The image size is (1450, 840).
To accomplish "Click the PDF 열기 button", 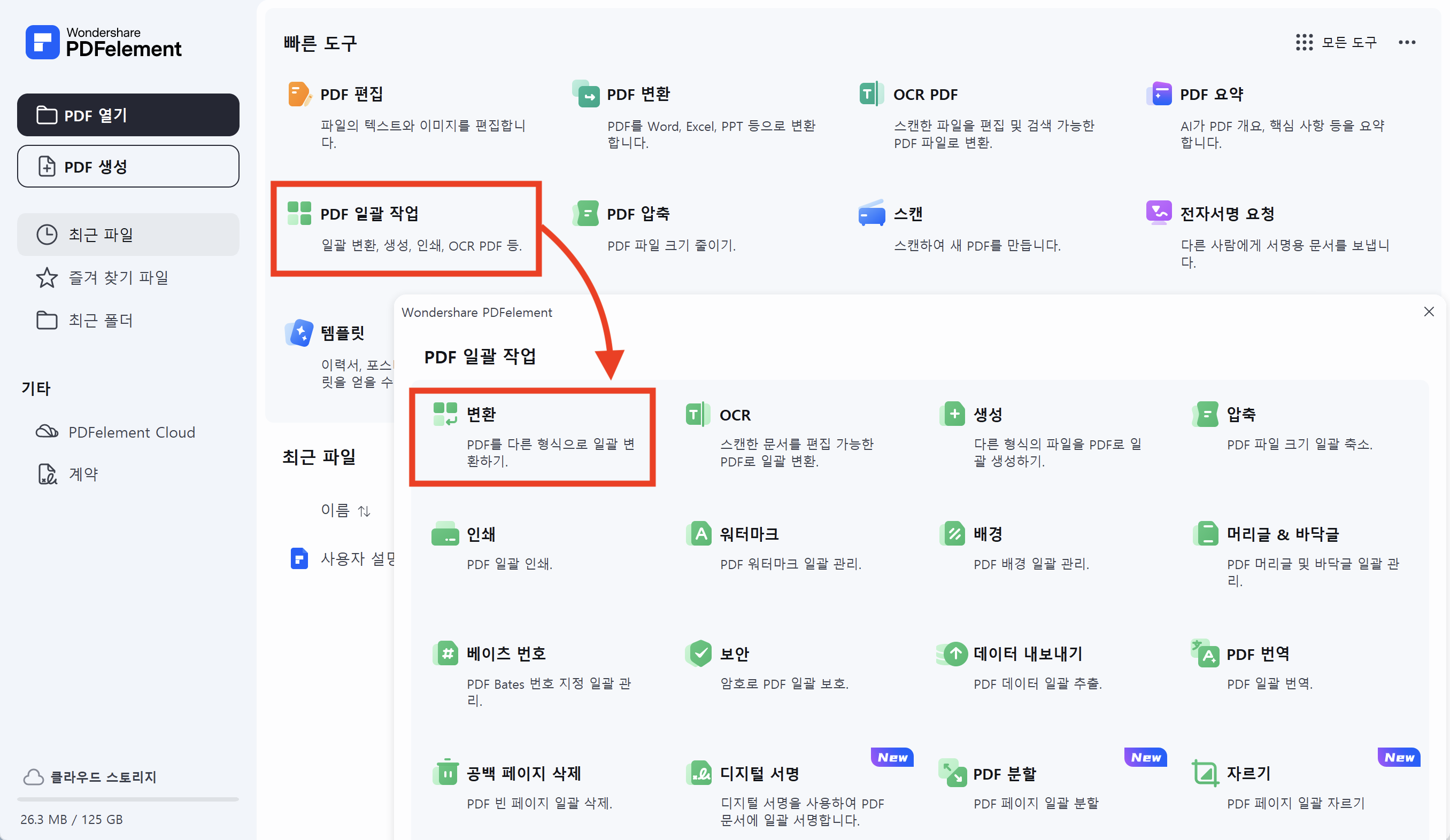I will coord(128,115).
